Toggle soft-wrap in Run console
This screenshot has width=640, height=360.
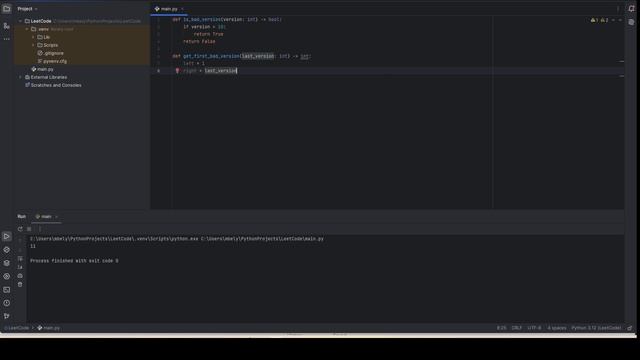click(x=20, y=259)
